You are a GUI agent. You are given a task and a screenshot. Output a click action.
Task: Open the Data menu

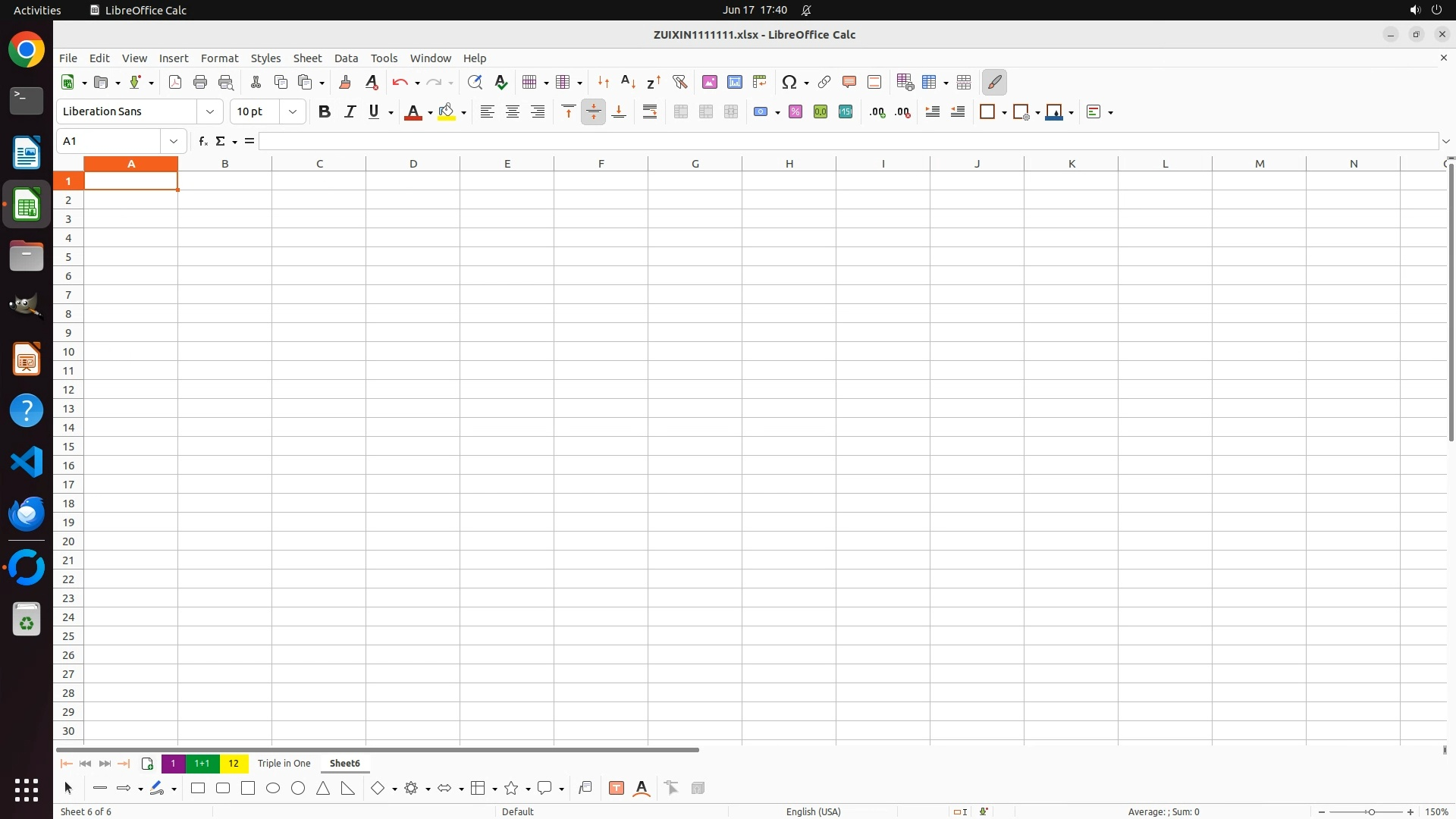346,58
